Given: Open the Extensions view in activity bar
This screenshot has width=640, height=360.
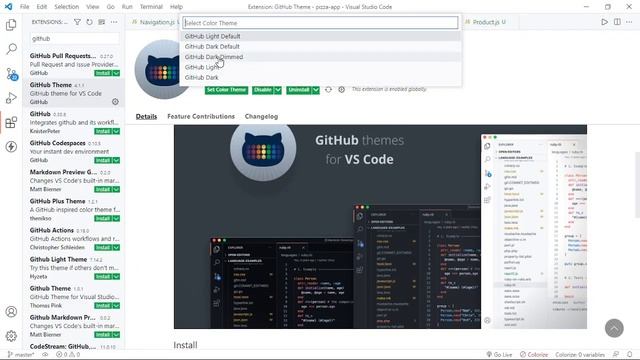Looking at the screenshot, I should click(11, 122).
